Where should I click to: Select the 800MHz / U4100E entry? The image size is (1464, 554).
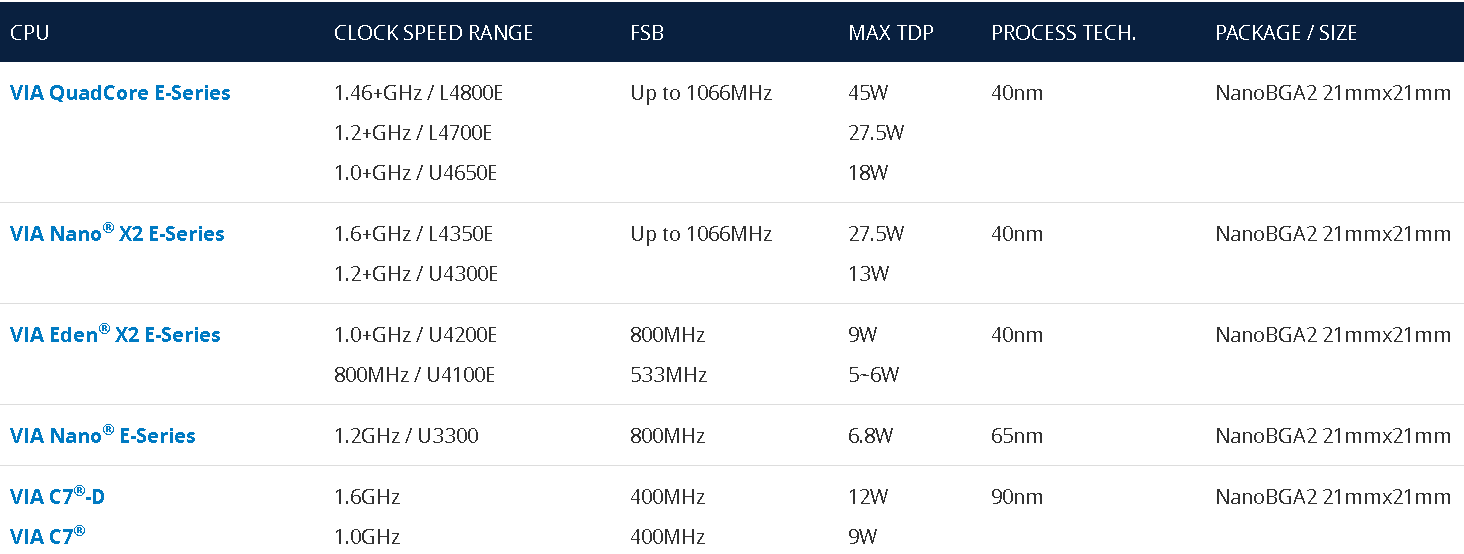[415, 375]
